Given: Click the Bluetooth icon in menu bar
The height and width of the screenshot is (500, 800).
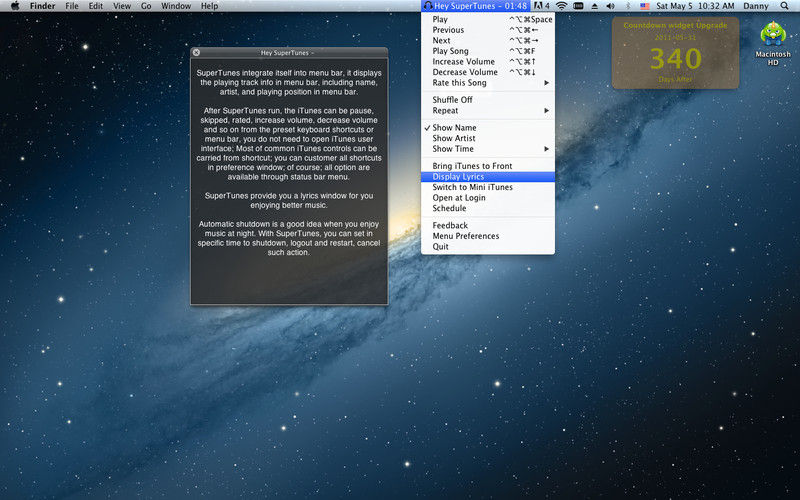Looking at the screenshot, I should coord(628,6).
